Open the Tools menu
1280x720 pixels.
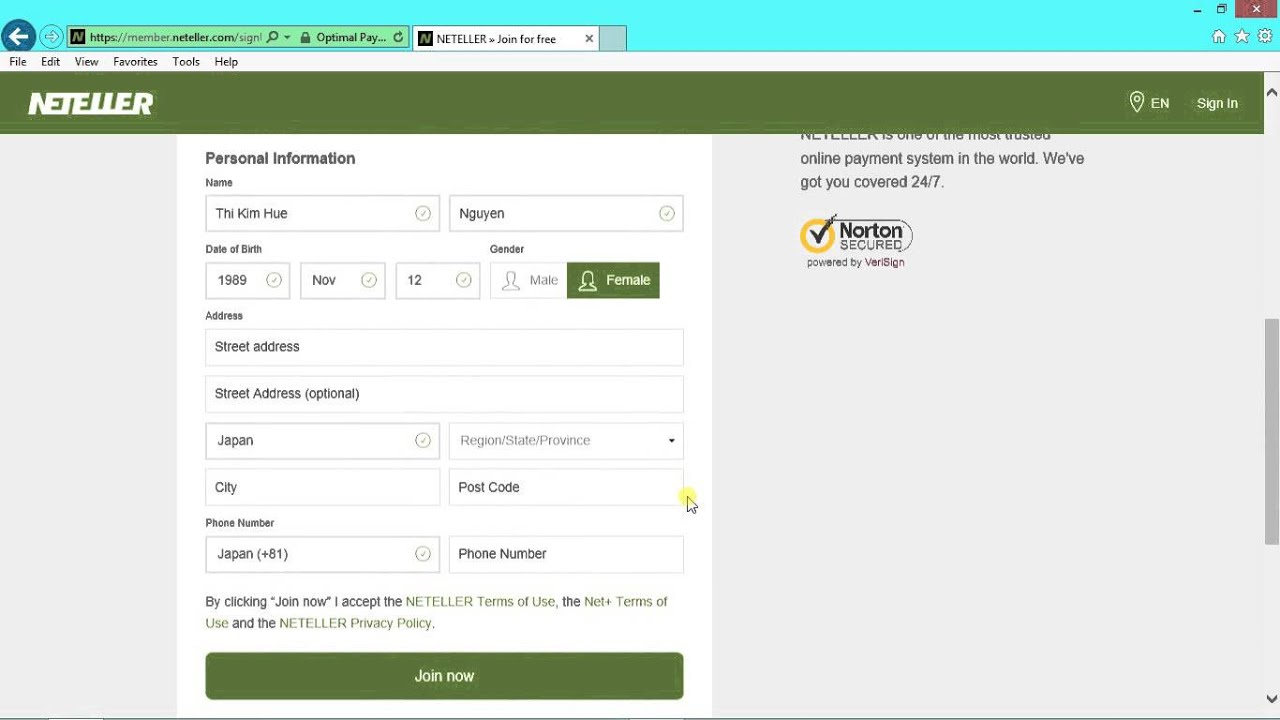coord(186,62)
